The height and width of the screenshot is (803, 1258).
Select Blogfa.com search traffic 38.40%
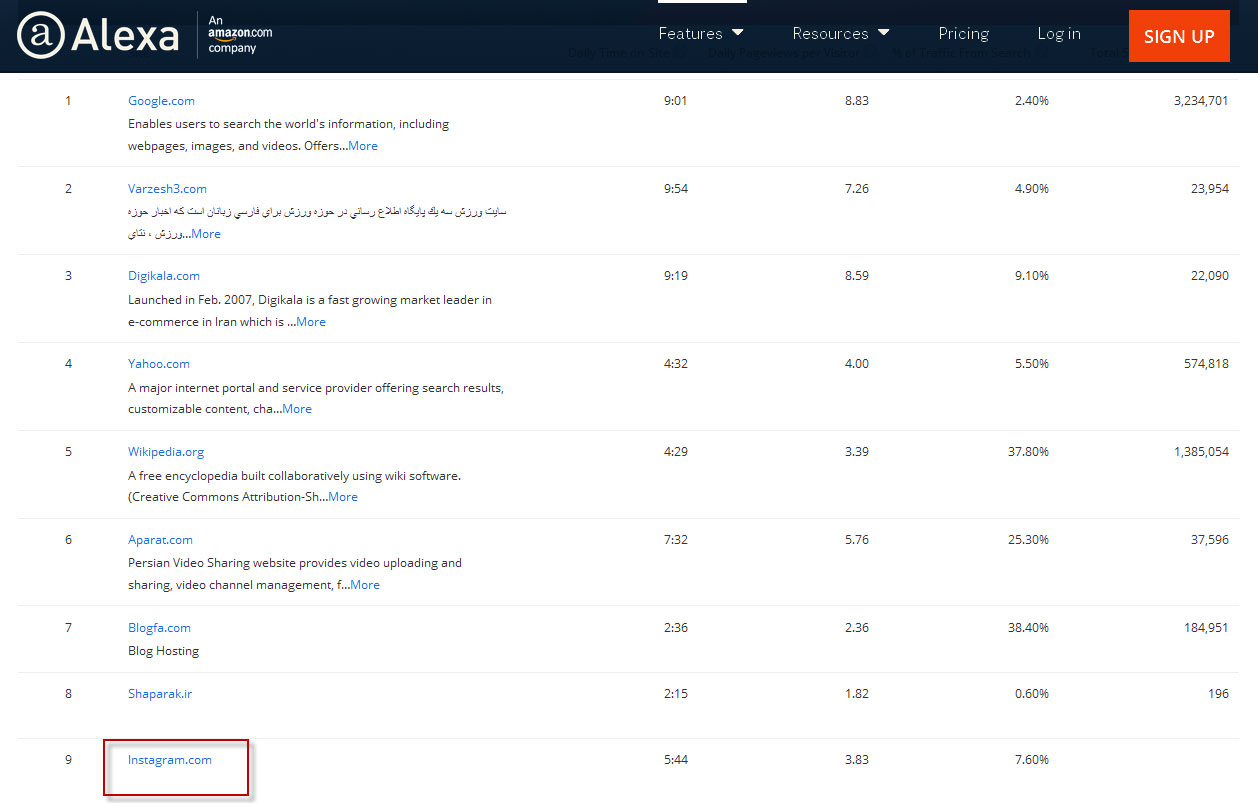coord(1028,628)
